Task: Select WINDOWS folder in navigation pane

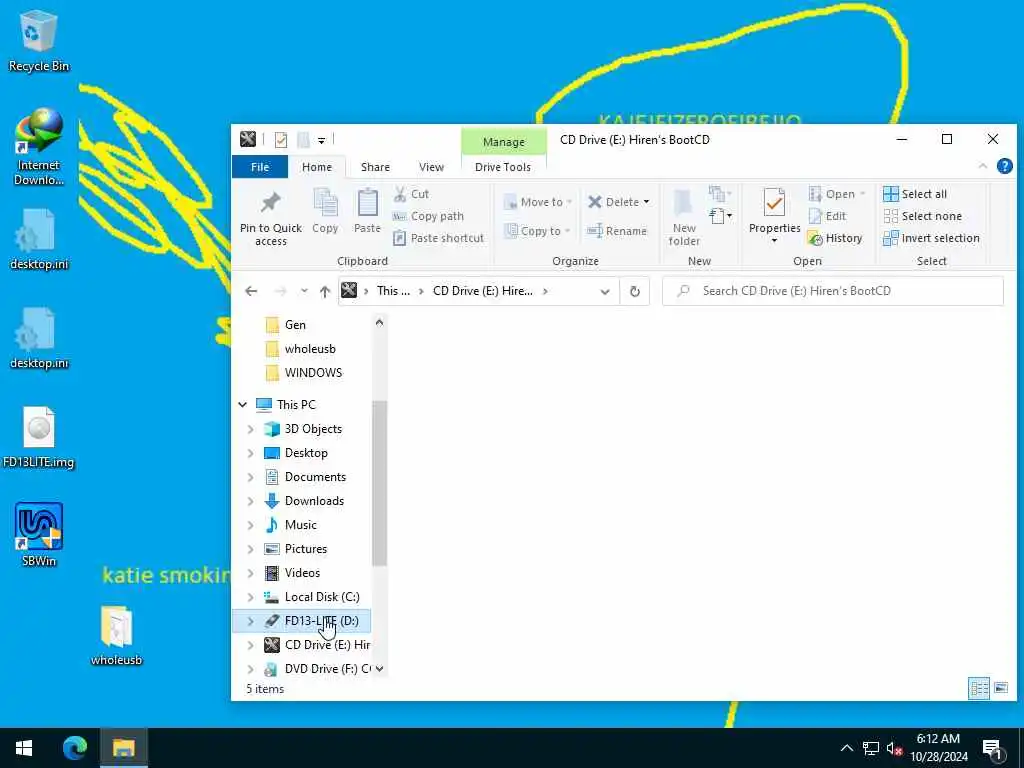Action: click(313, 373)
